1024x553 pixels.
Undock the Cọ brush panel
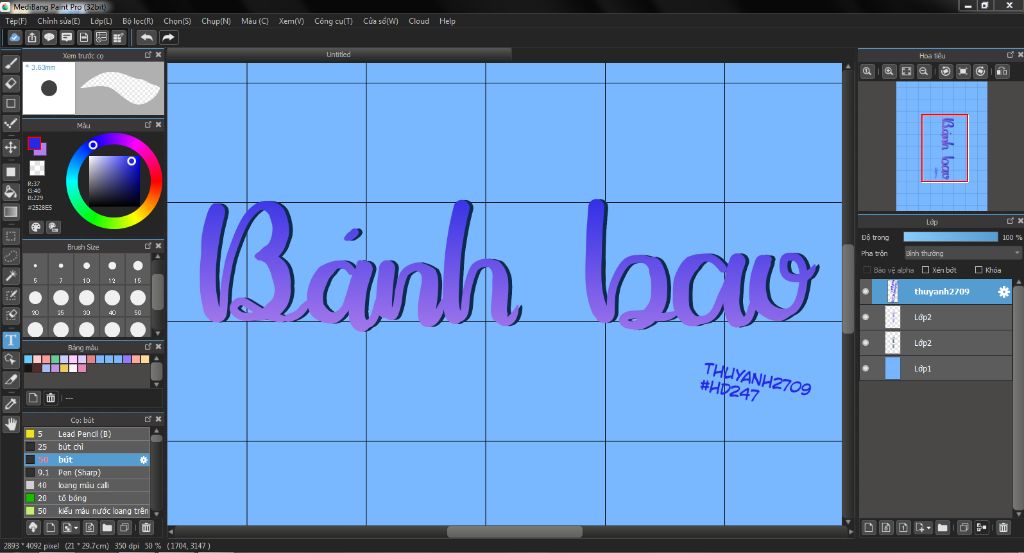click(x=148, y=419)
